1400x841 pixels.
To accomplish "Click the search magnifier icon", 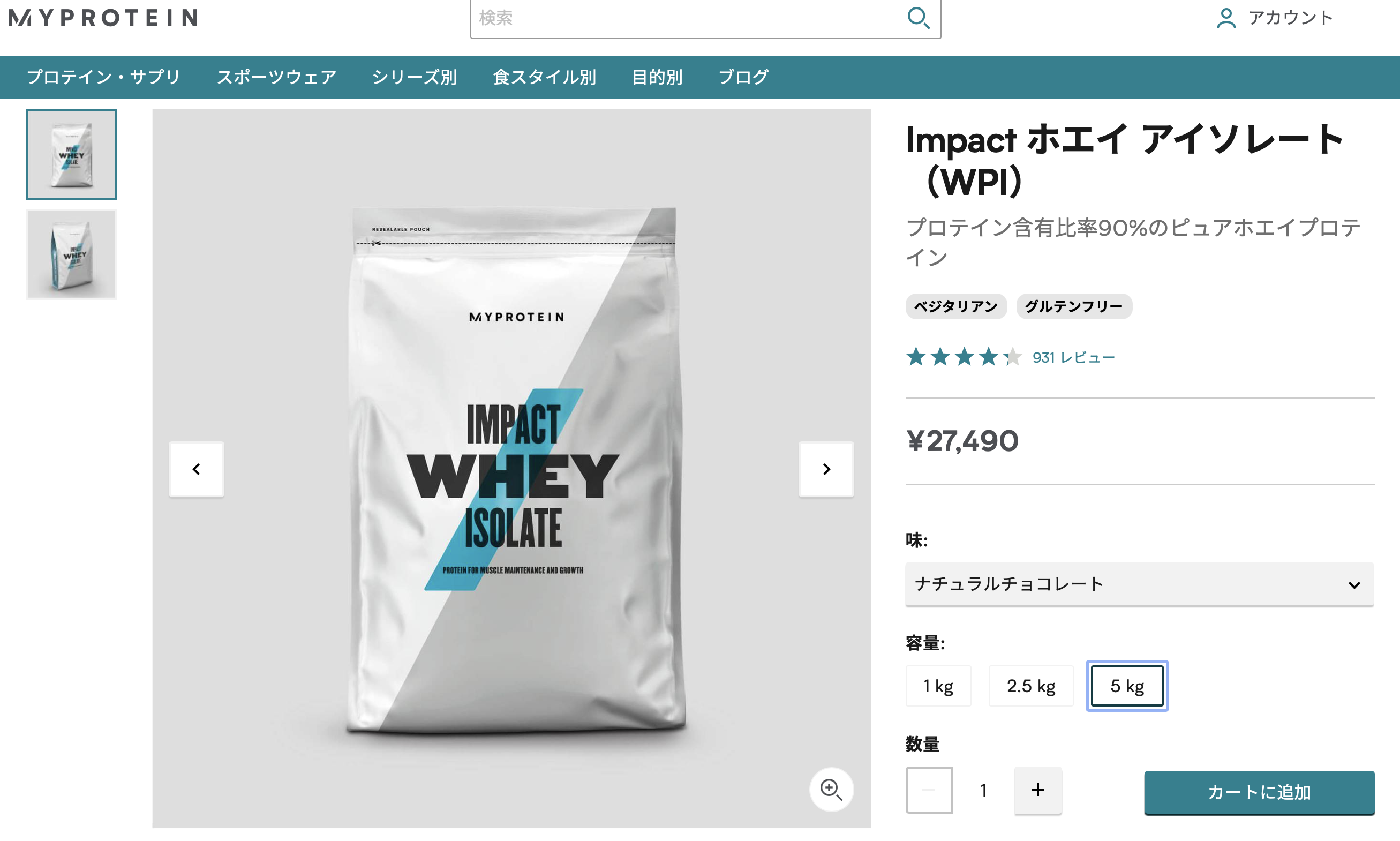I will point(918,18).
